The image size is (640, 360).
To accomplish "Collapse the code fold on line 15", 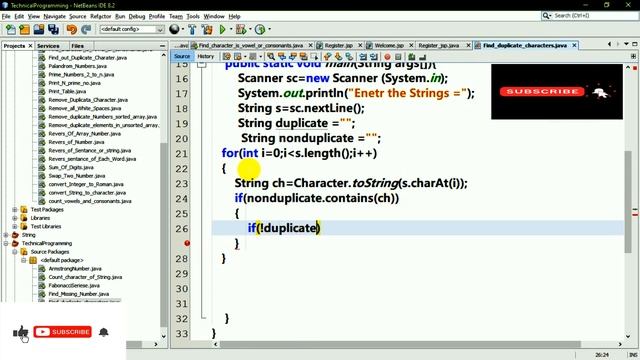I will [202, 64].
